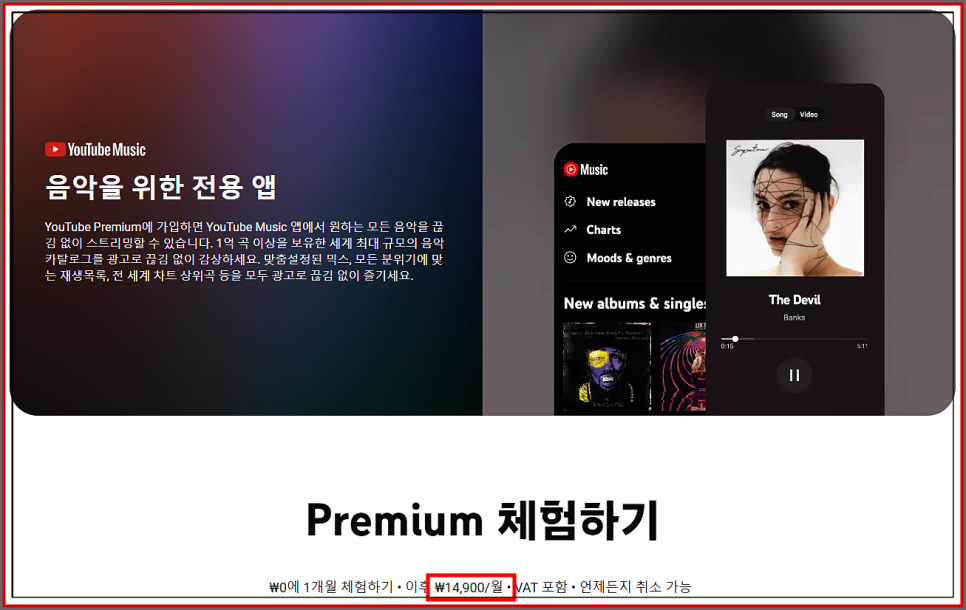
Task: Click the elapsed time 0:15 label
Action: [727, 346]
